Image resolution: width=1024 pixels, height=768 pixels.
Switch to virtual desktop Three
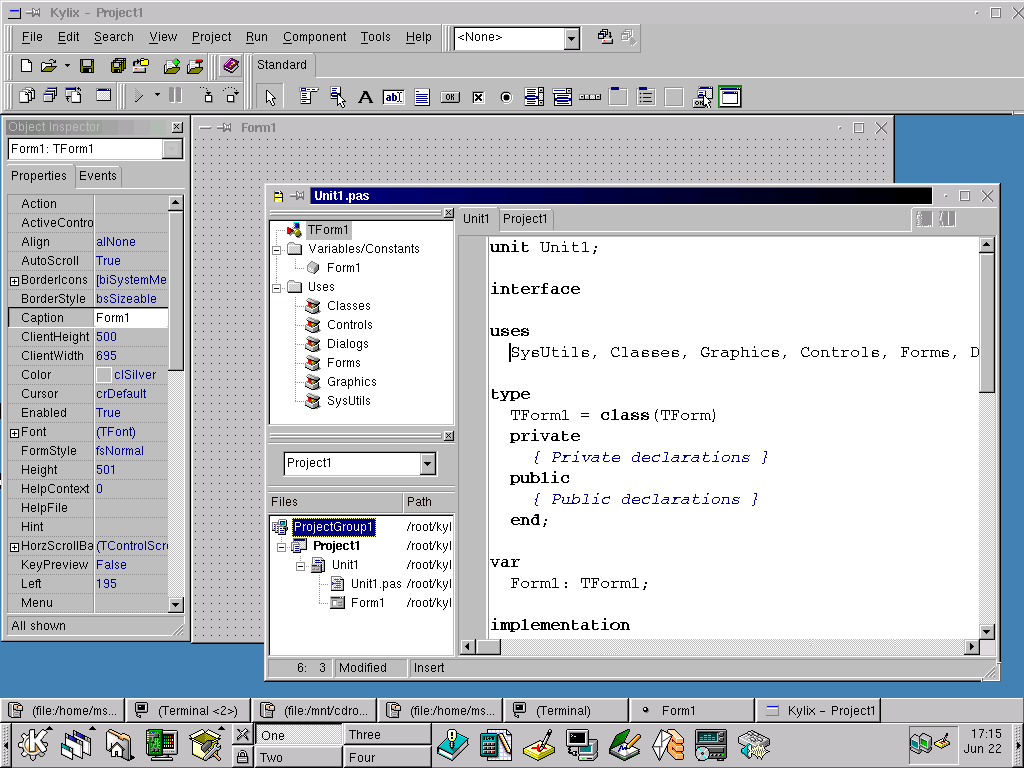tap(387, 735)
